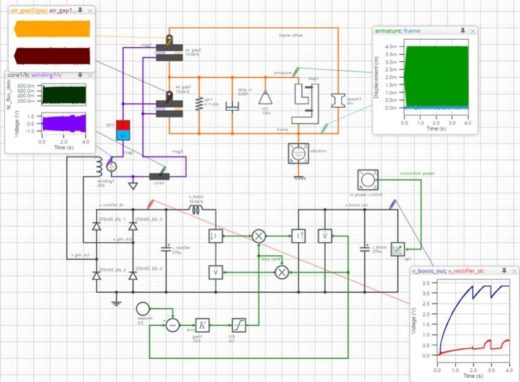This screenshot has width=520, height=382.
Task: Select the damper component in the mechanical frame
Action: [232, 106]
